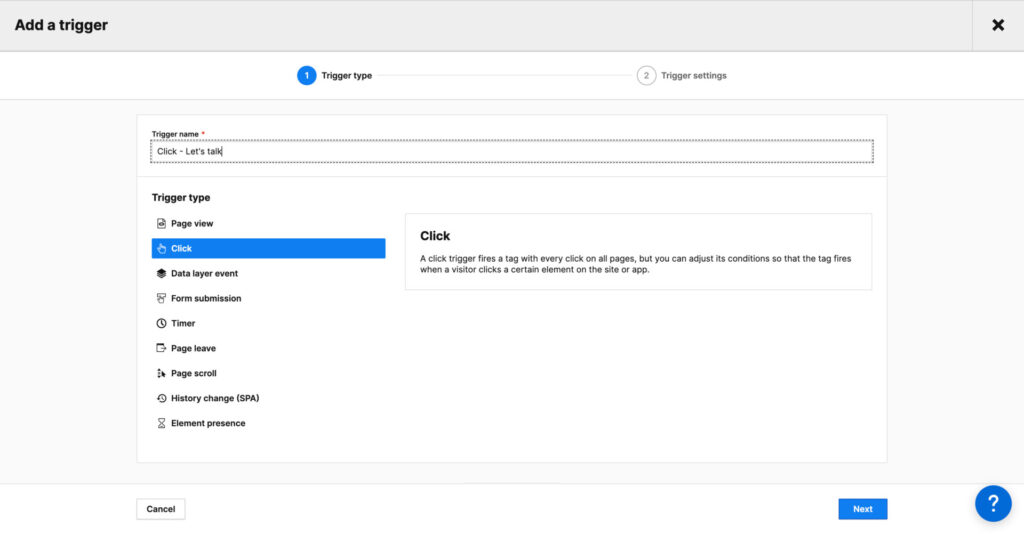Click the Trigger name field label
The image size is (1024, 534).
click(x=175, y=134)
